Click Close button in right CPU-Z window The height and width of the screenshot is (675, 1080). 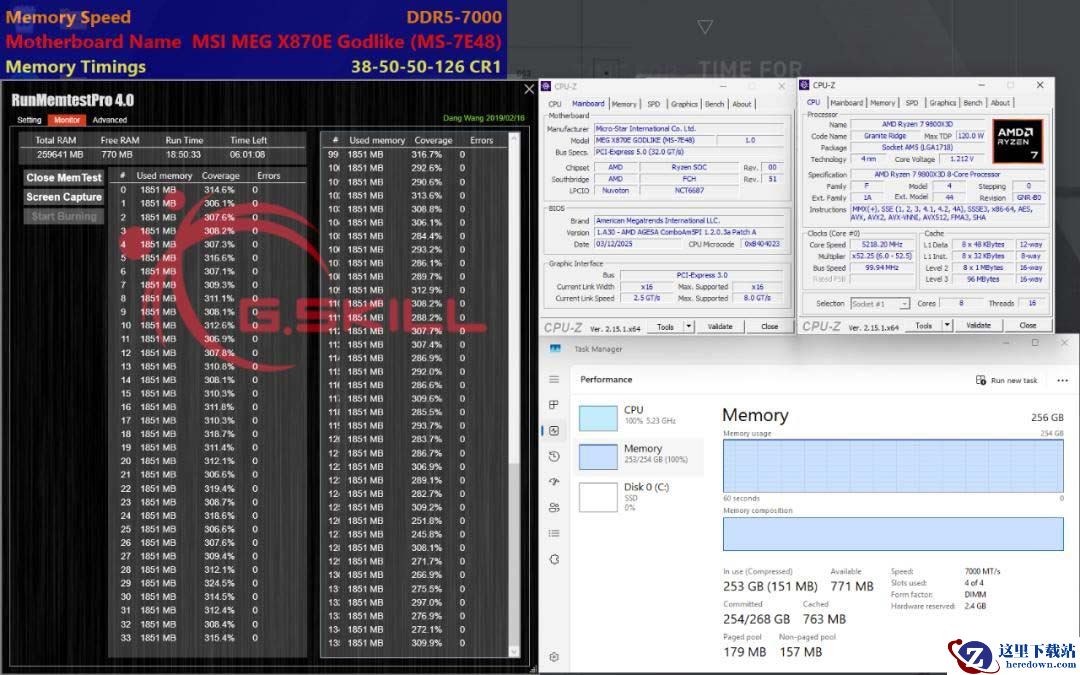(1028, 325)
